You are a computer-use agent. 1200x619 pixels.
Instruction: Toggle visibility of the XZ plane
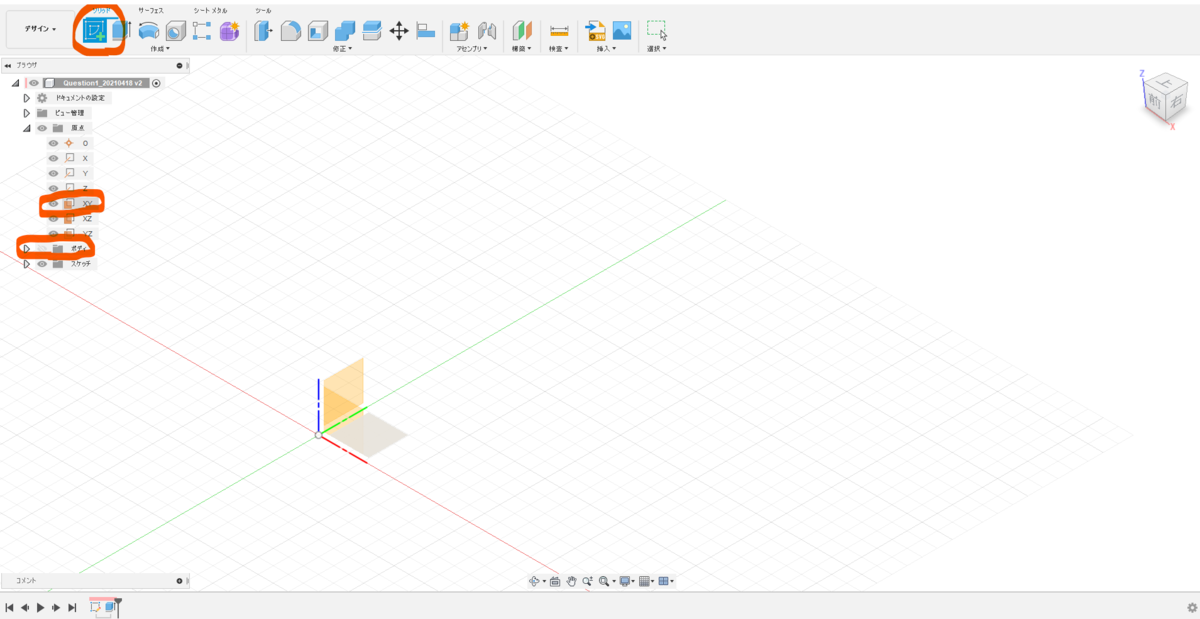tap(54, 218)
